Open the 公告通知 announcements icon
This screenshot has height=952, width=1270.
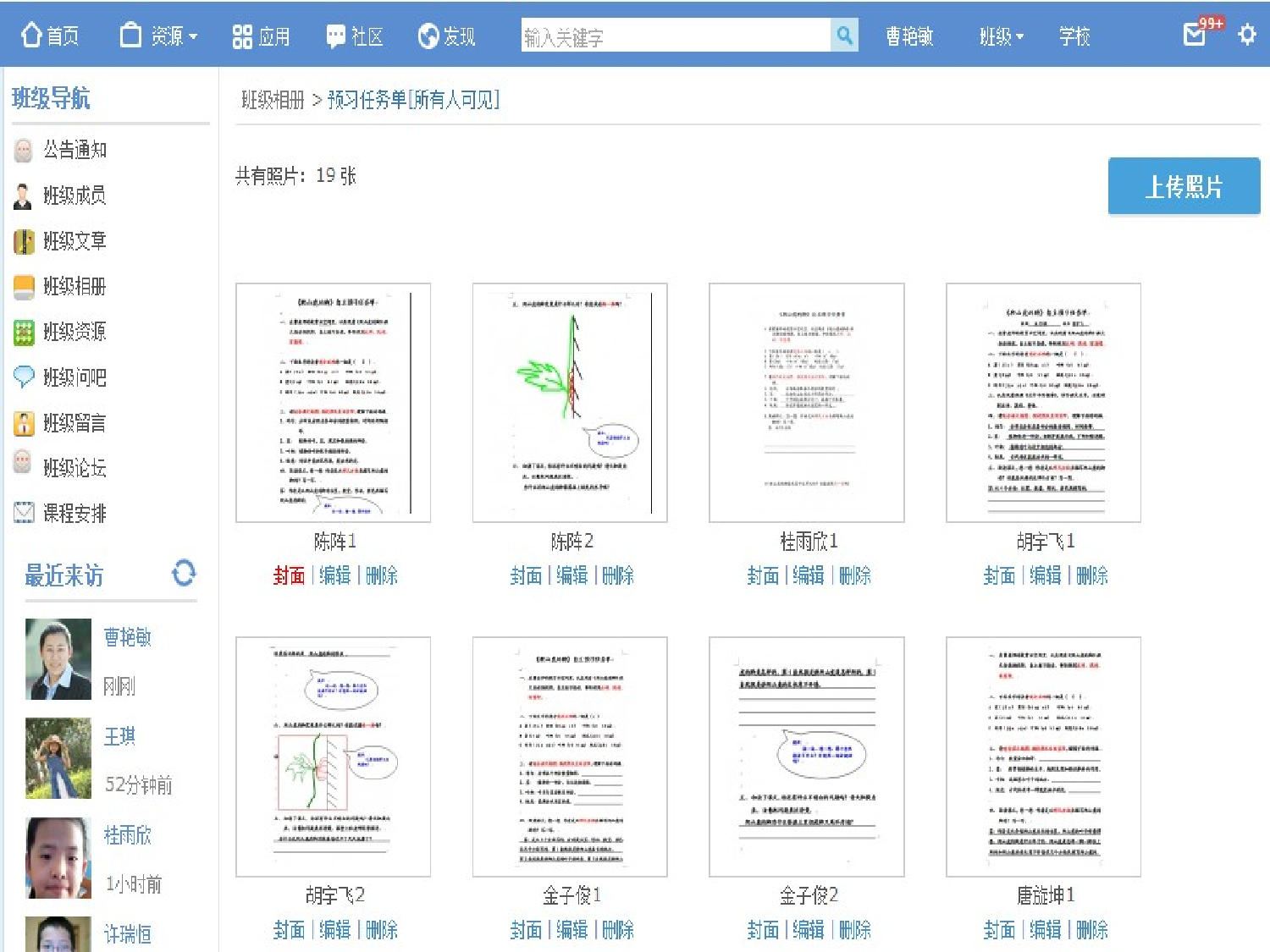[23, 151]
